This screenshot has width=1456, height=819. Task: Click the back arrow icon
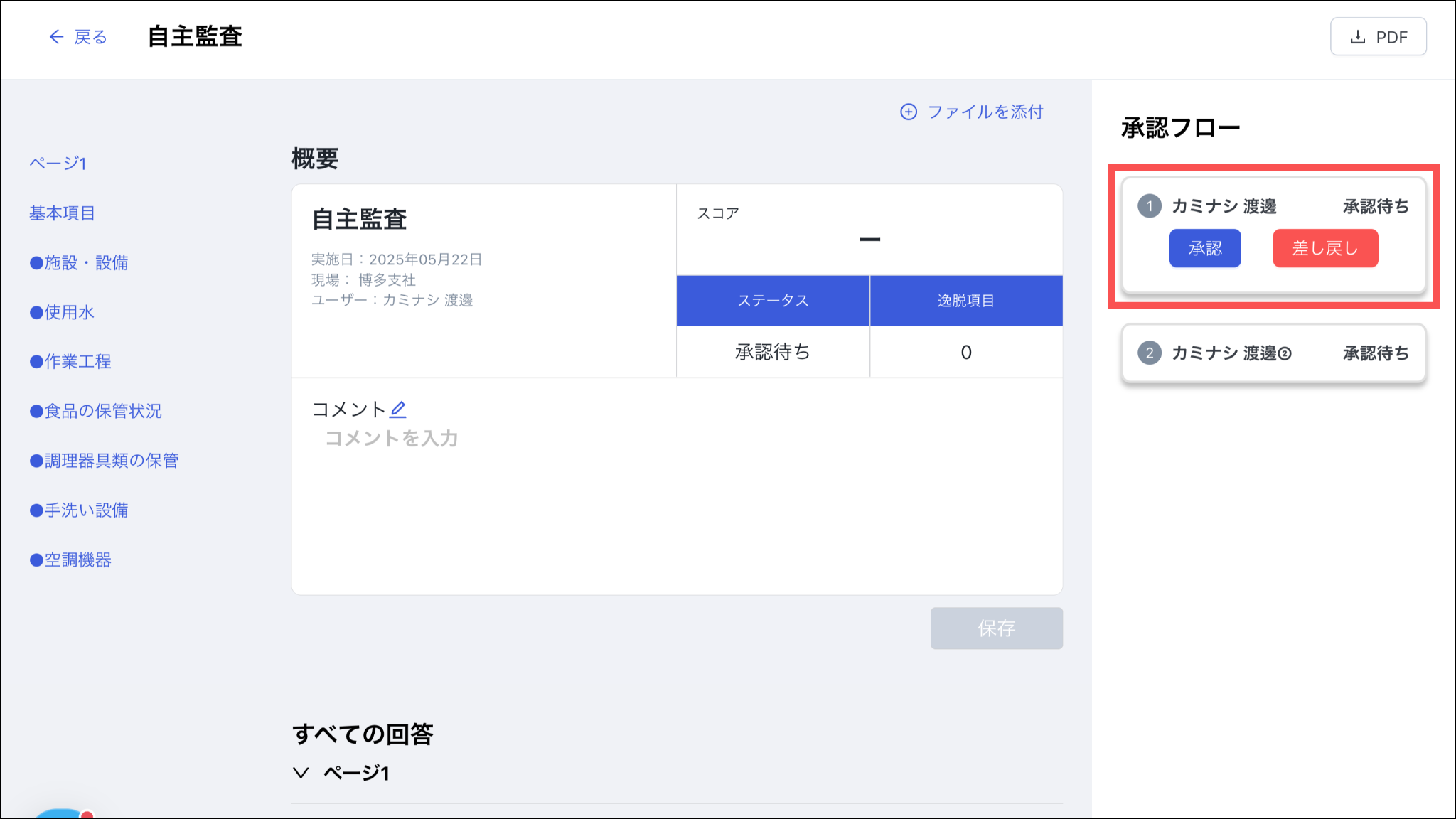coord(56,37)
